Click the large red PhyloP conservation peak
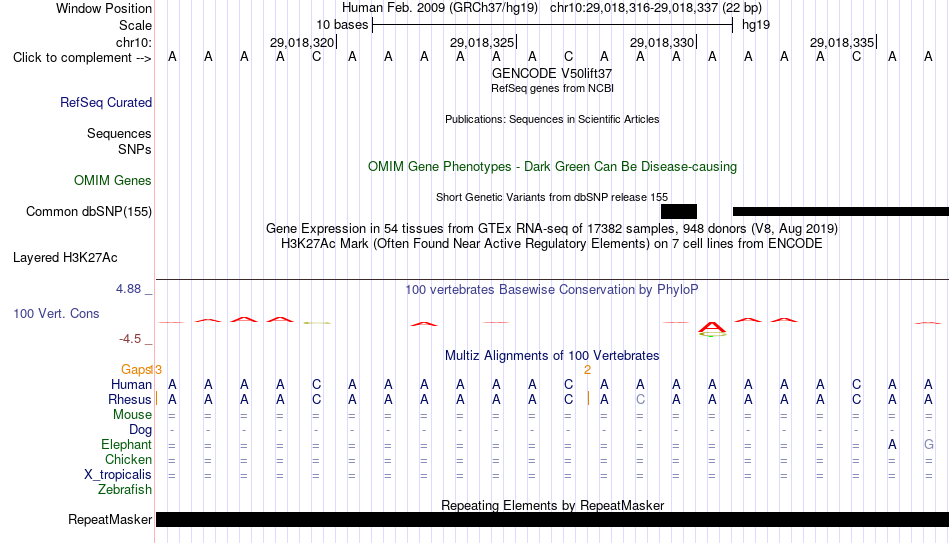 coord(712,329)
